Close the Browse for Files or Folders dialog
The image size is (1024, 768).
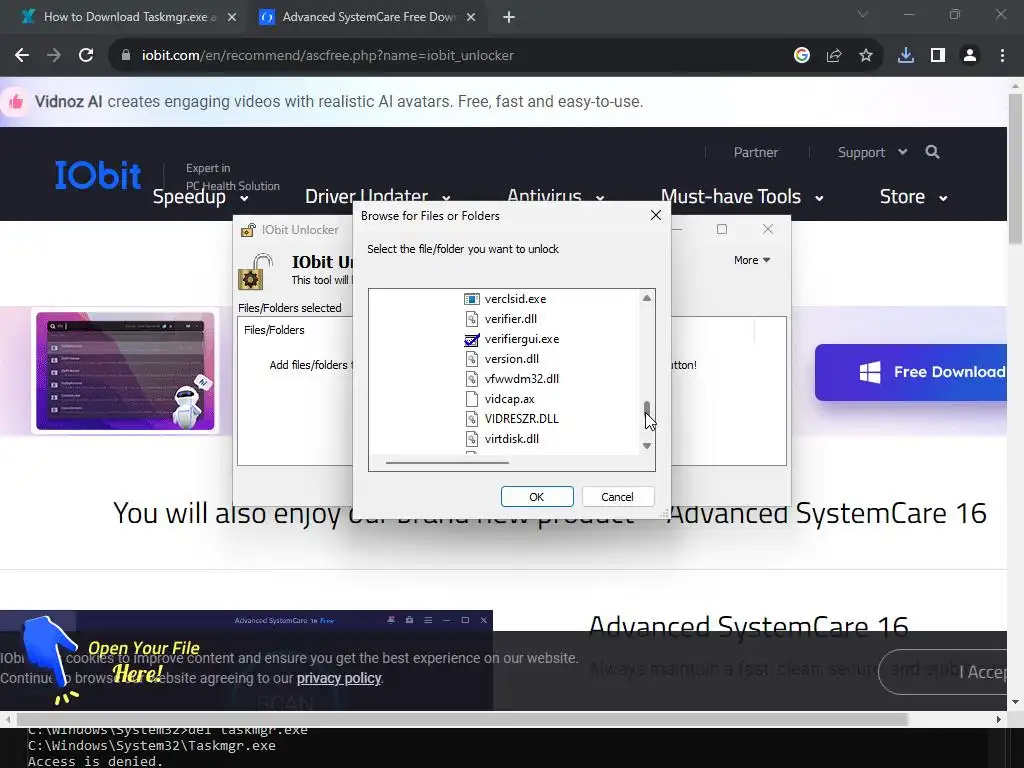(x=656, y=216)
